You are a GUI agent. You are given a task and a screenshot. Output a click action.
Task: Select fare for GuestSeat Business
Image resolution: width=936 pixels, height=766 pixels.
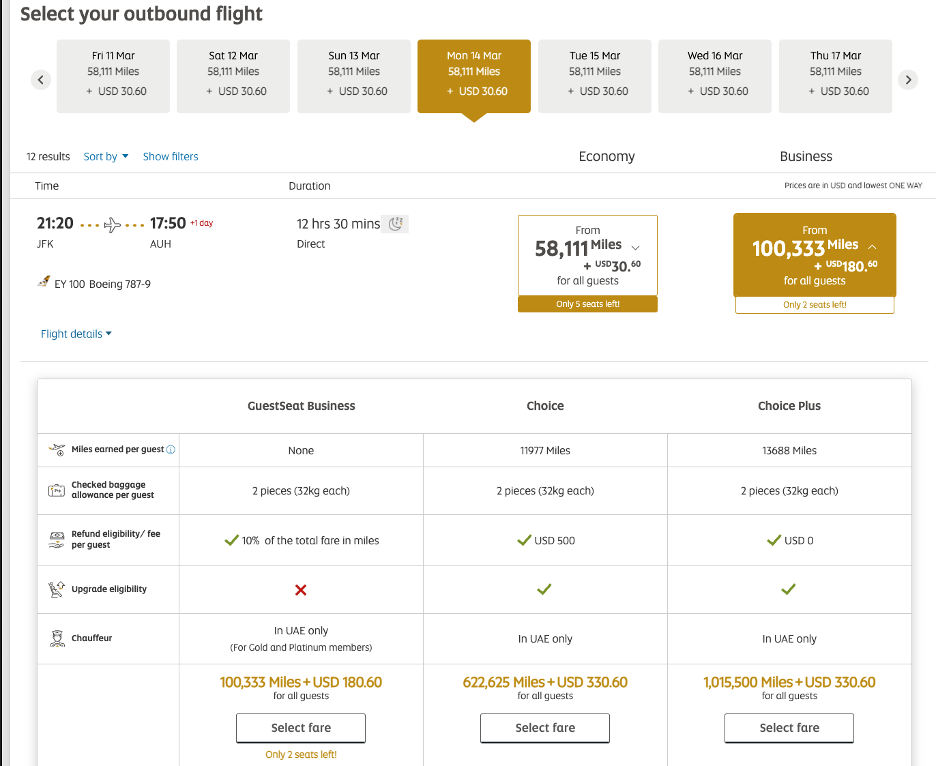click(300, 728)
